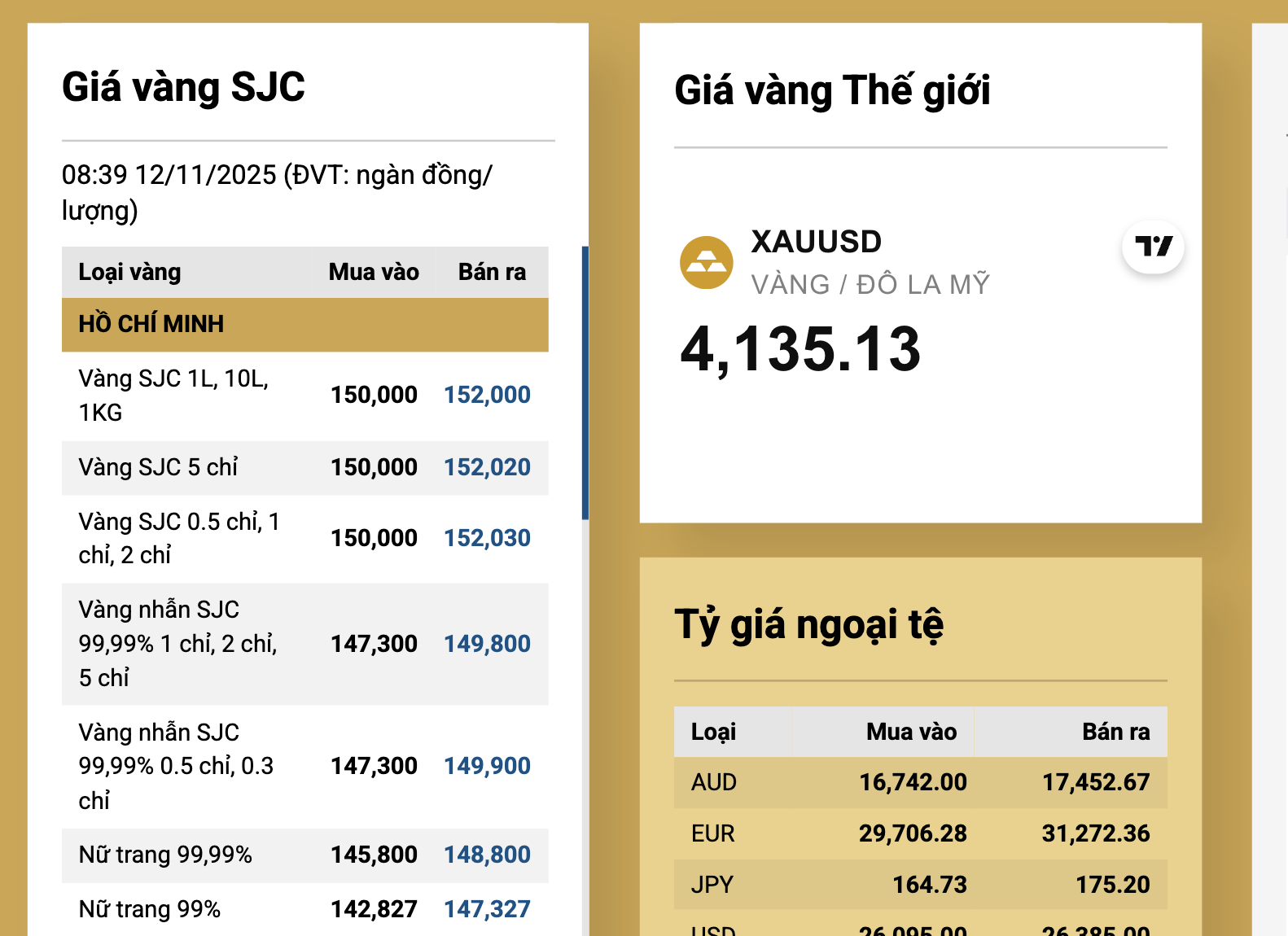Open the 149,800 Vàng nhẫn sell price
The image size is (1288, 936).
click(486, 643)
